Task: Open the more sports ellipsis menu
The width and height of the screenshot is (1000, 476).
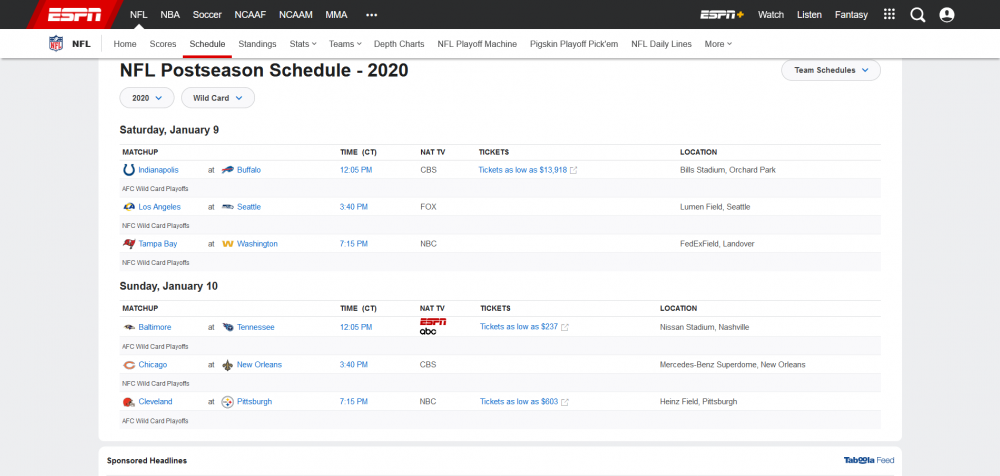Action: pyautogui.click(x=372, y=15)
